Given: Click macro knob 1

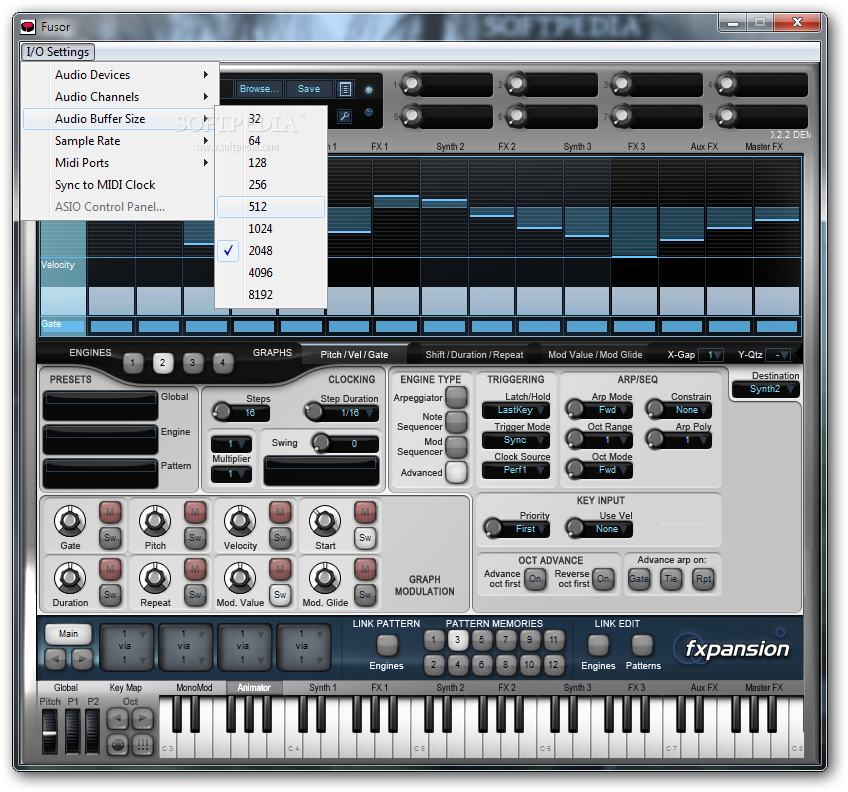Looking at the screenshot, I should [412, 83].
